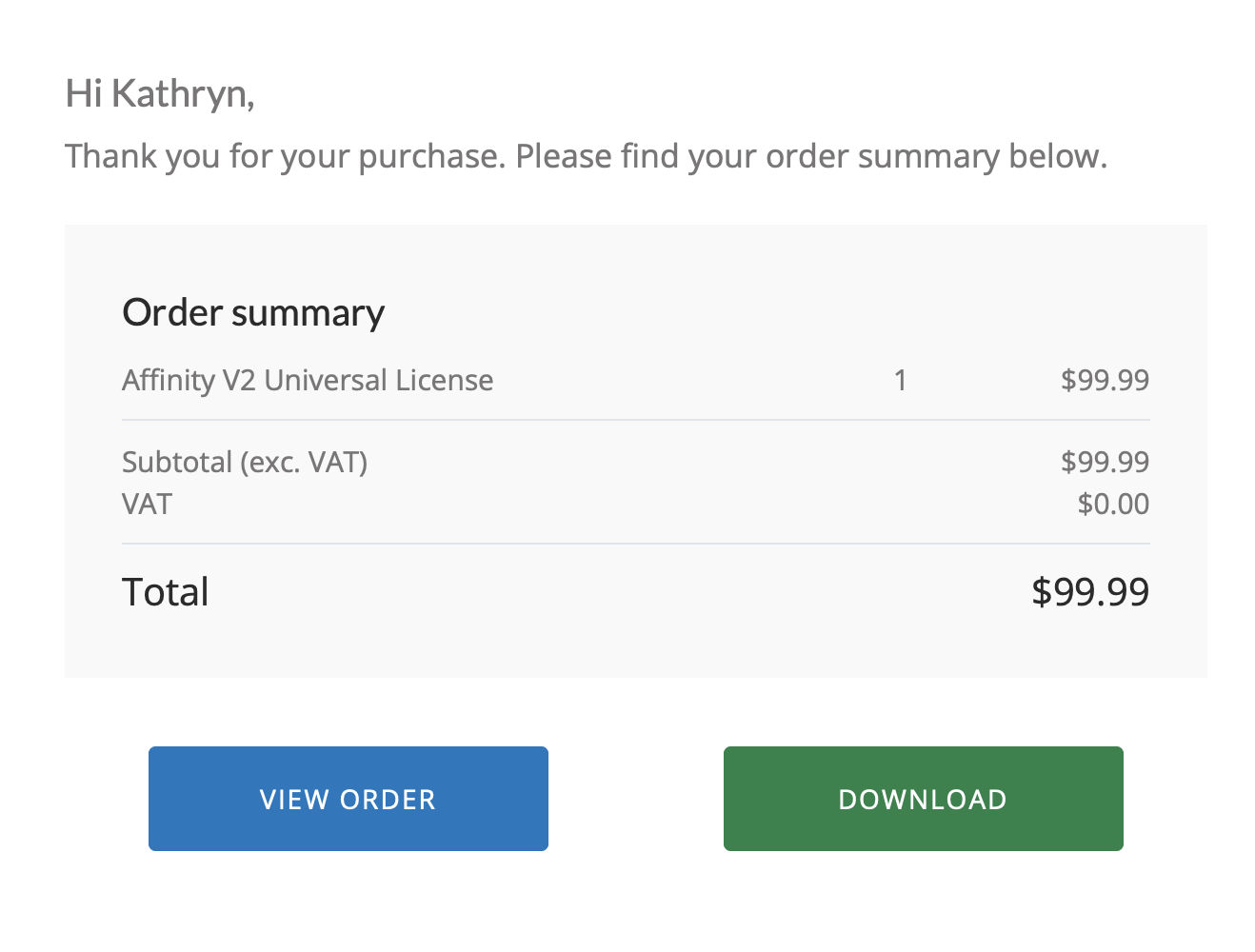1255x952 pixels.
Task: Click the bold $99.99 total amount
Action: pos(1090,592)
